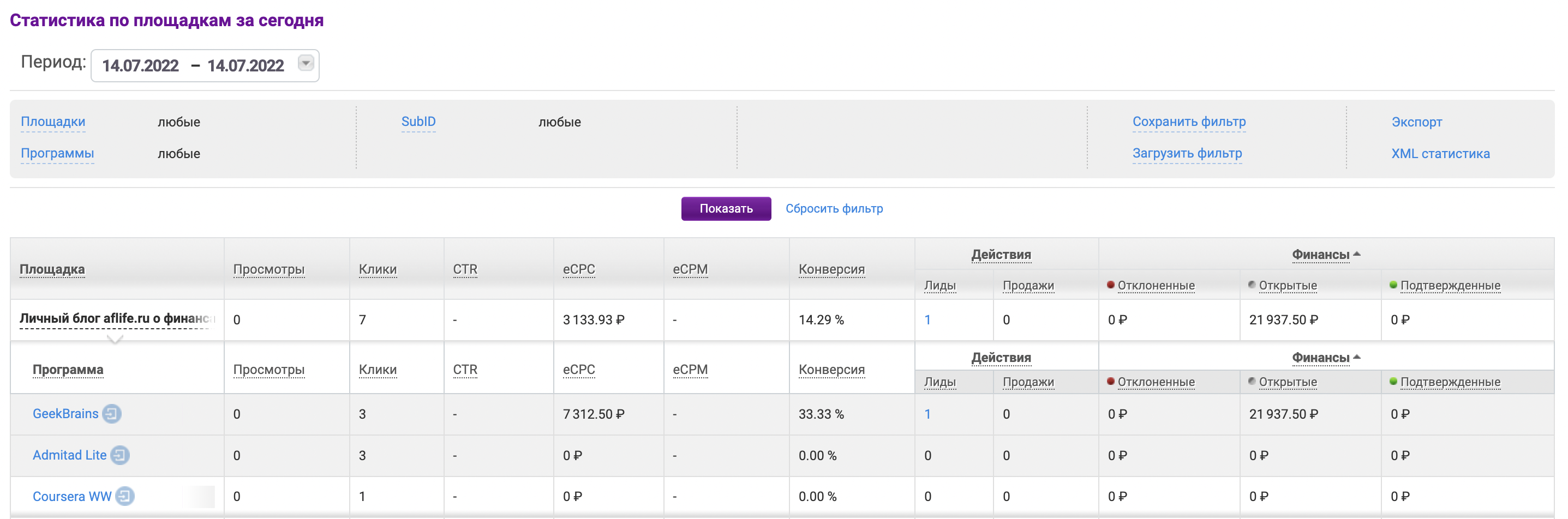The height and width of the screenshot is (519, 1568).
Task: Click the red Отклоненные status dot
Action: [1110, 285]
